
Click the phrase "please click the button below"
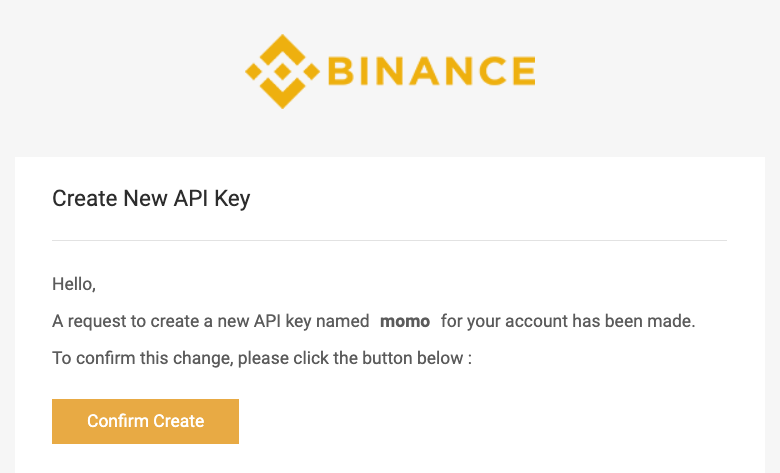351,358
